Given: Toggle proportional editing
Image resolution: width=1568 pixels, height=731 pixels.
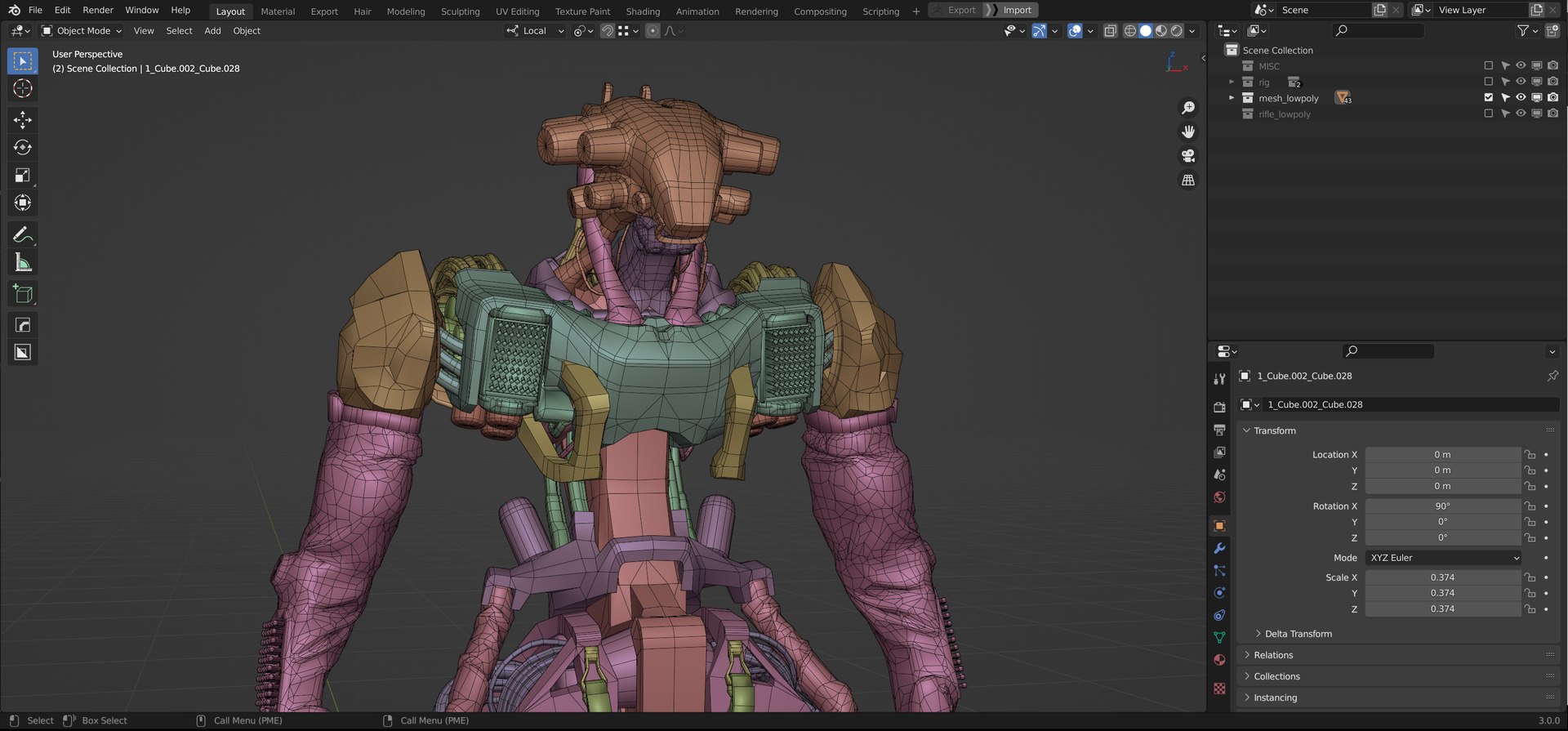Looking at the screenshot, I should click(652, 31).
